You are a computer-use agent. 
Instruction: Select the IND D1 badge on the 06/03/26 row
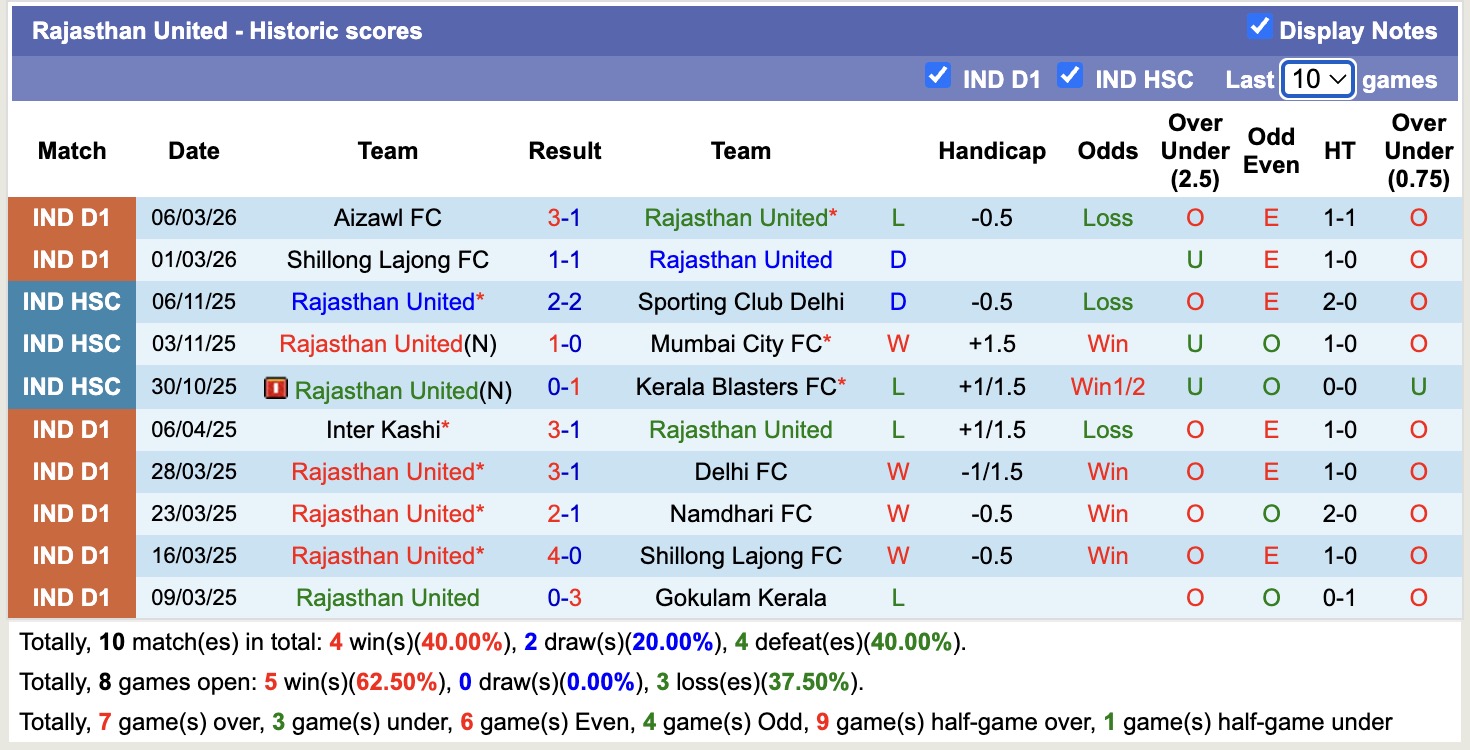point(71,217)
